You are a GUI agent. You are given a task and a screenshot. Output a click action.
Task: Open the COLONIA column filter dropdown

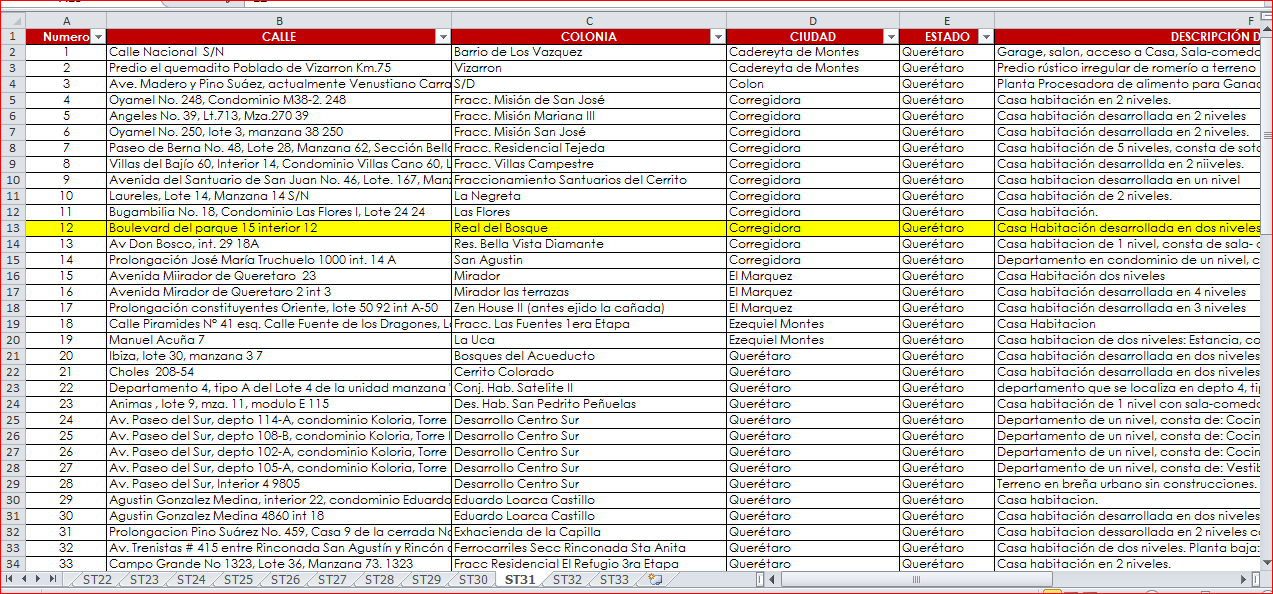point(717,36)
